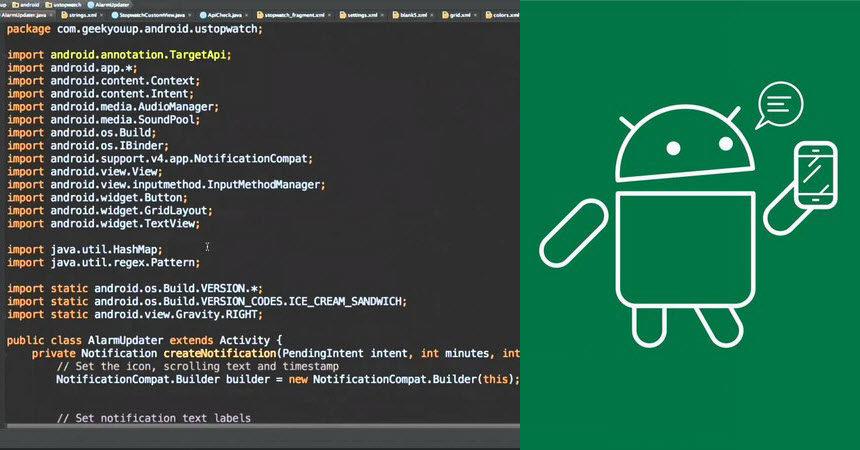Image resolution: width=860 pixels, height=450 pixels.
Task: Click the android.app.* import line
Action: tap(72, 68)
